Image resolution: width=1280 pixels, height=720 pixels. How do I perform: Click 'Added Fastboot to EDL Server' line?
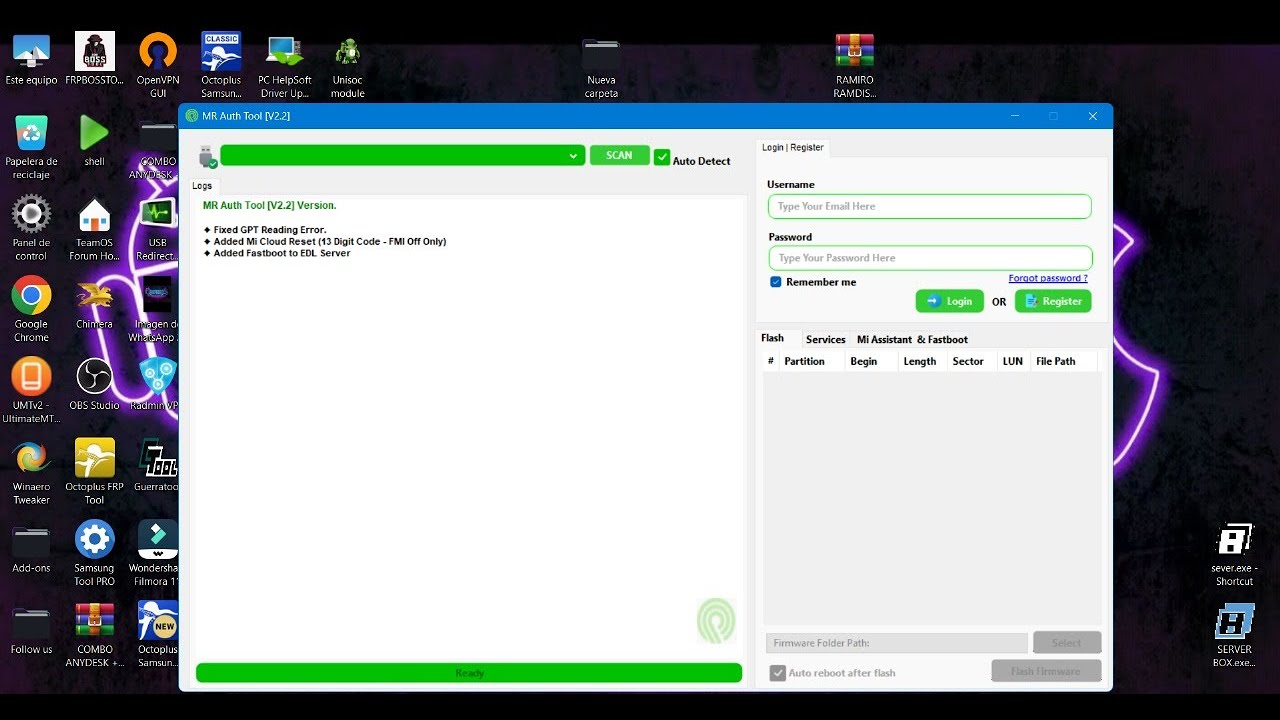[277, 254]
